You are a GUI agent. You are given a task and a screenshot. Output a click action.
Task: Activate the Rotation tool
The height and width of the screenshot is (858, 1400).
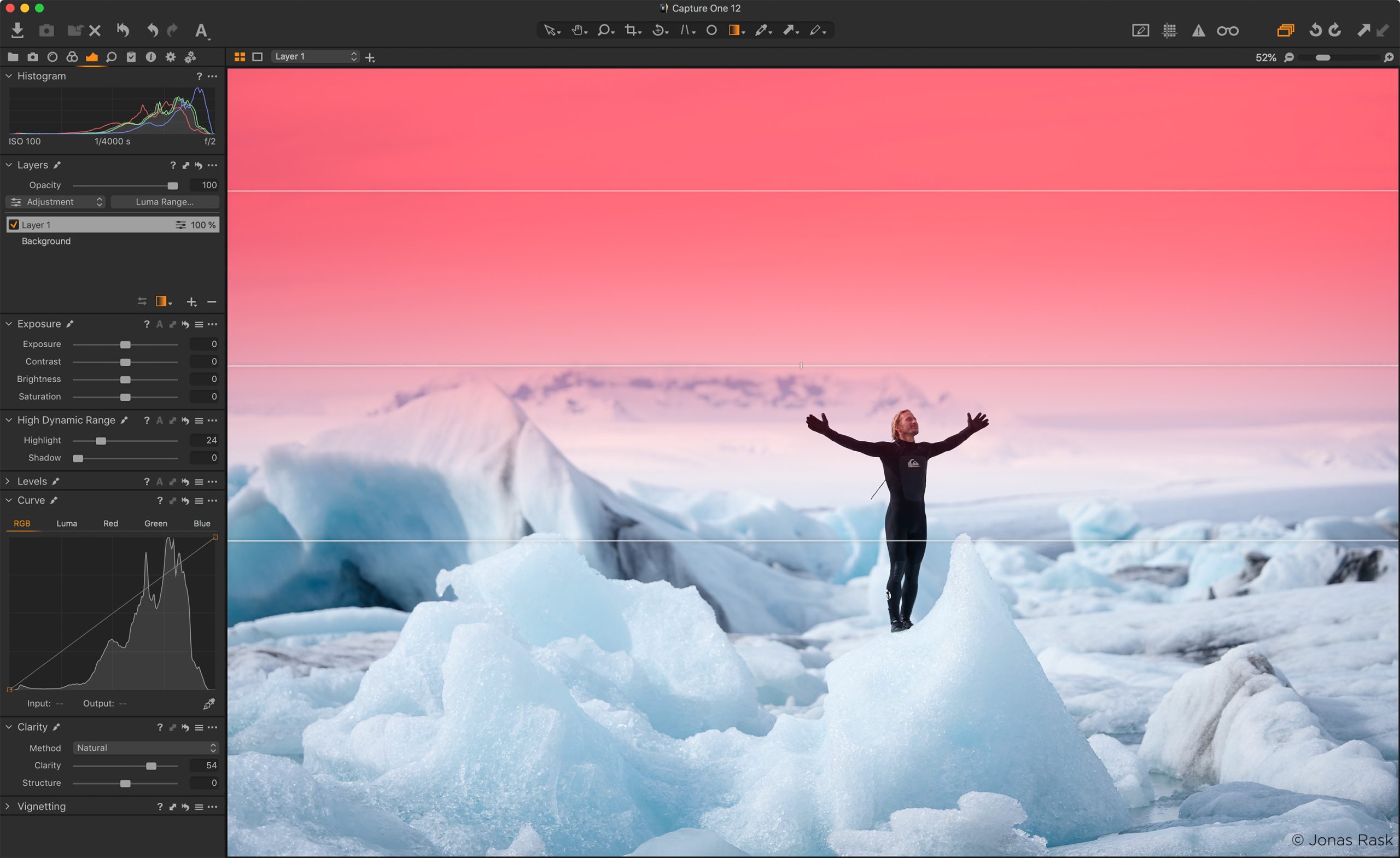point(659,30)
